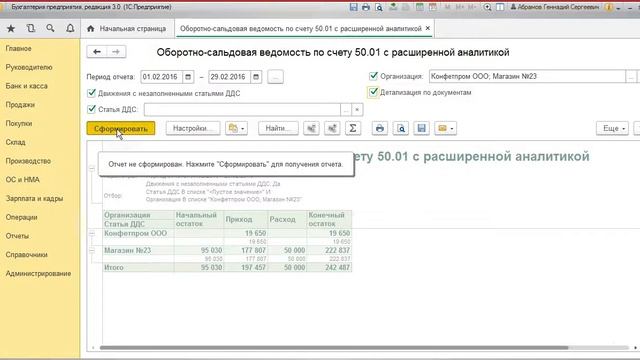
Task: Open Банк и касса section
Action: click(27, 86)
